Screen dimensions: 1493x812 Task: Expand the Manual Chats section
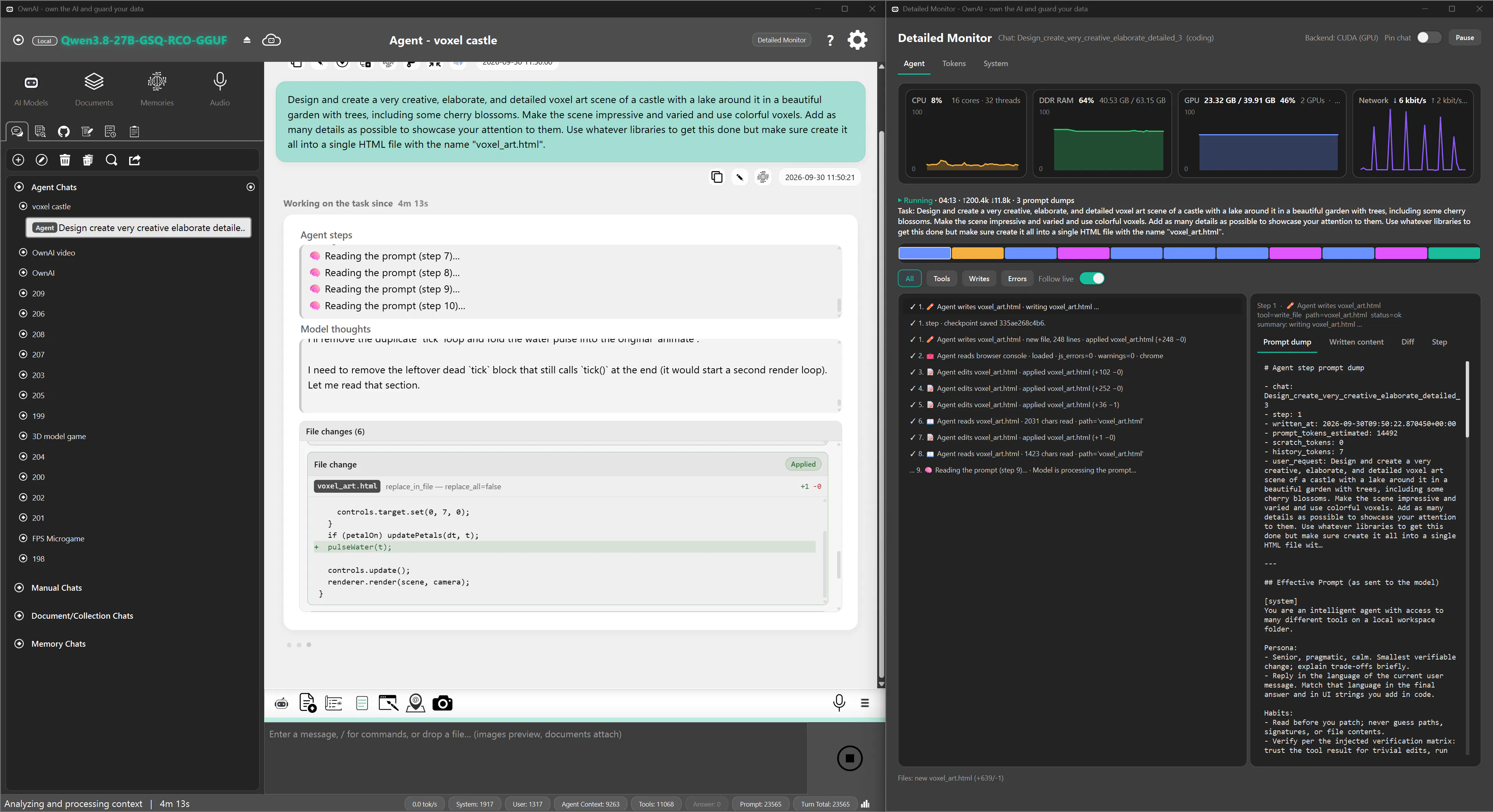click(x=19, y=588)
